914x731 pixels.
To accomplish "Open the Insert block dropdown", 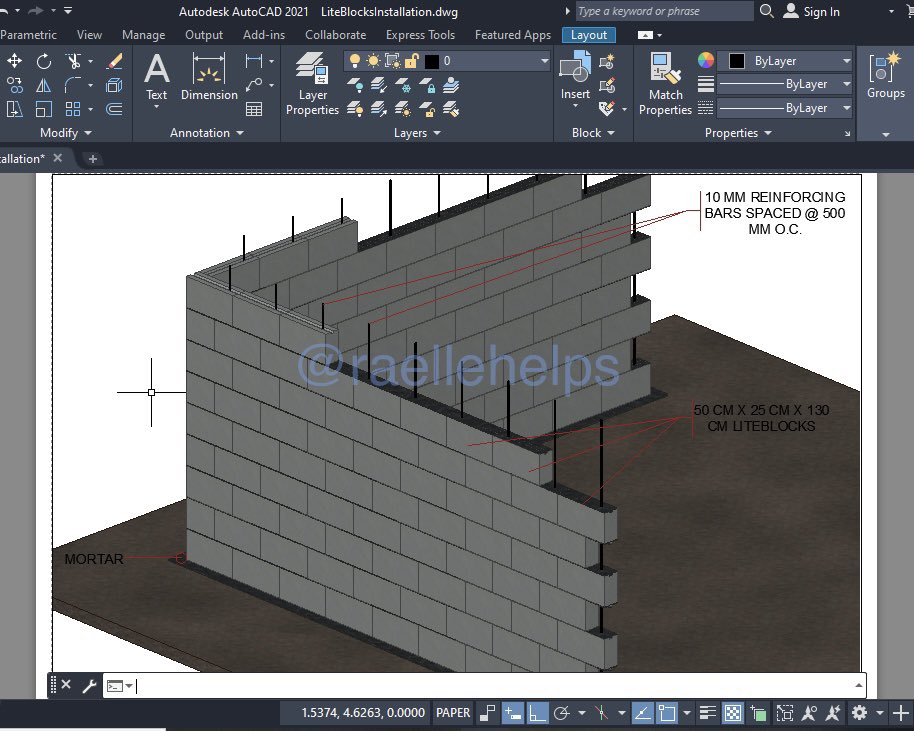I will 575,106.
